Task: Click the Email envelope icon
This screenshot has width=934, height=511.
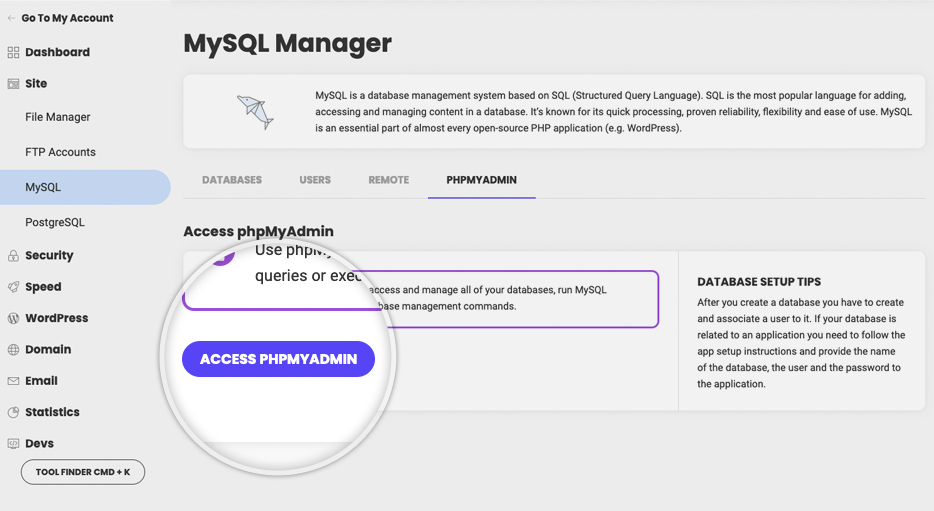Action: point(13,381)
